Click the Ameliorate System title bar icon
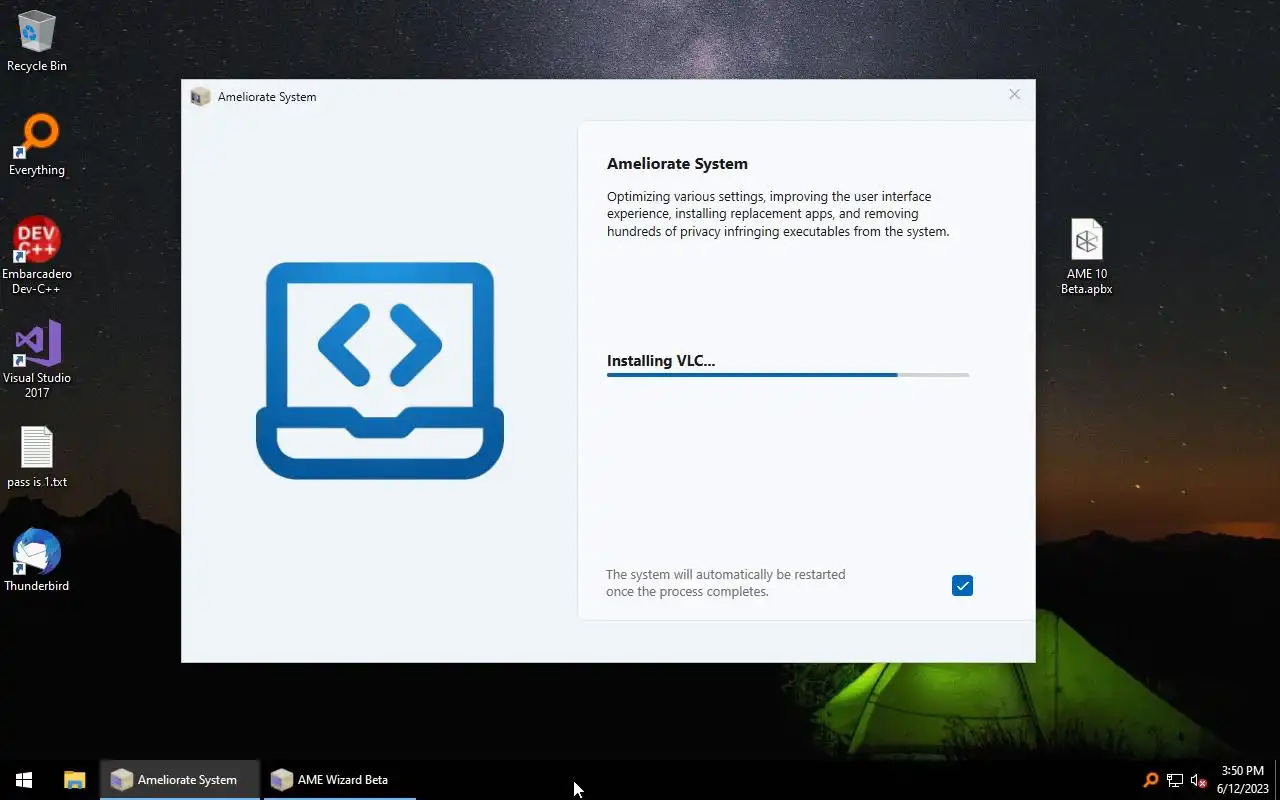This screenshot has height=800, width=1280. [x=201, y=96]
